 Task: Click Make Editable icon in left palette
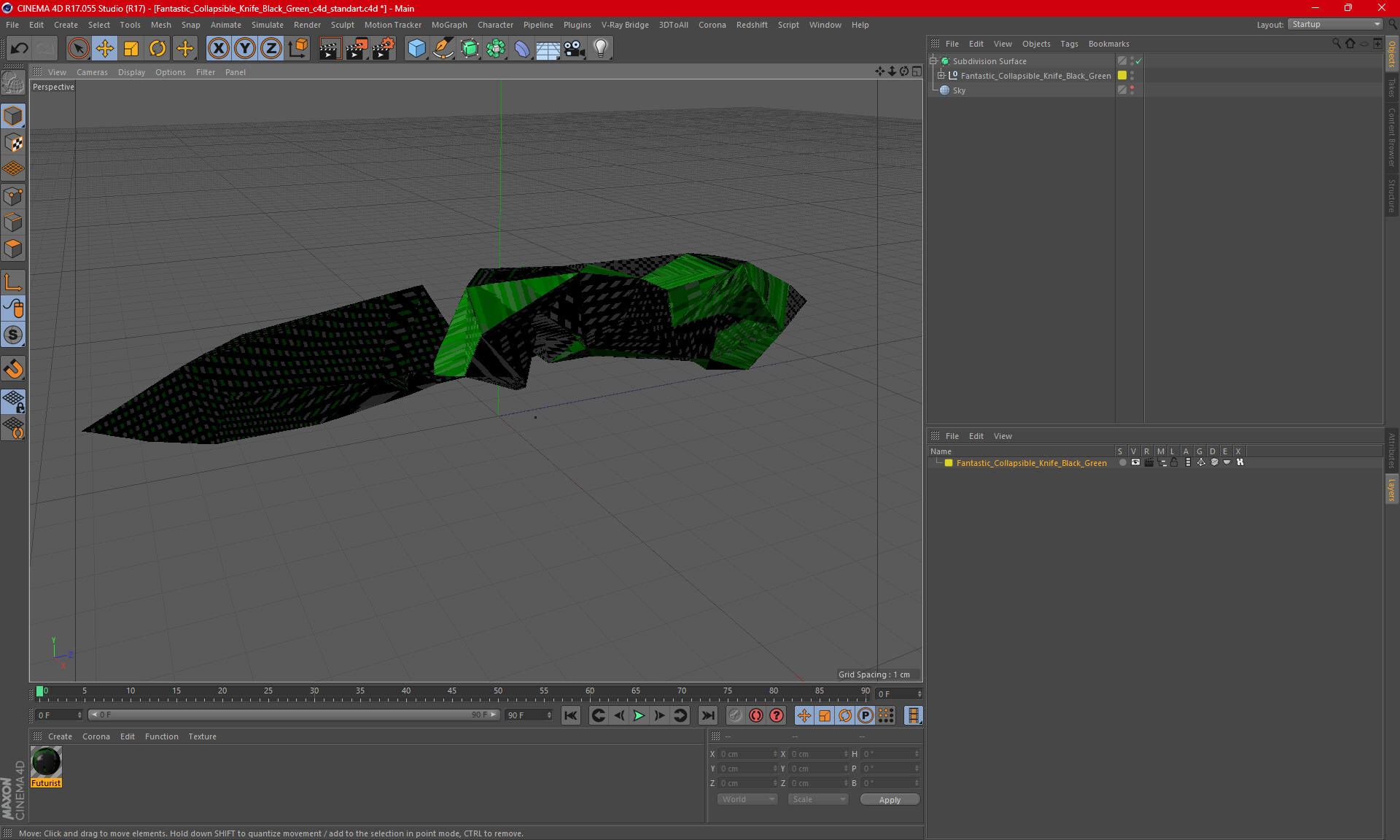pos(13,83)
